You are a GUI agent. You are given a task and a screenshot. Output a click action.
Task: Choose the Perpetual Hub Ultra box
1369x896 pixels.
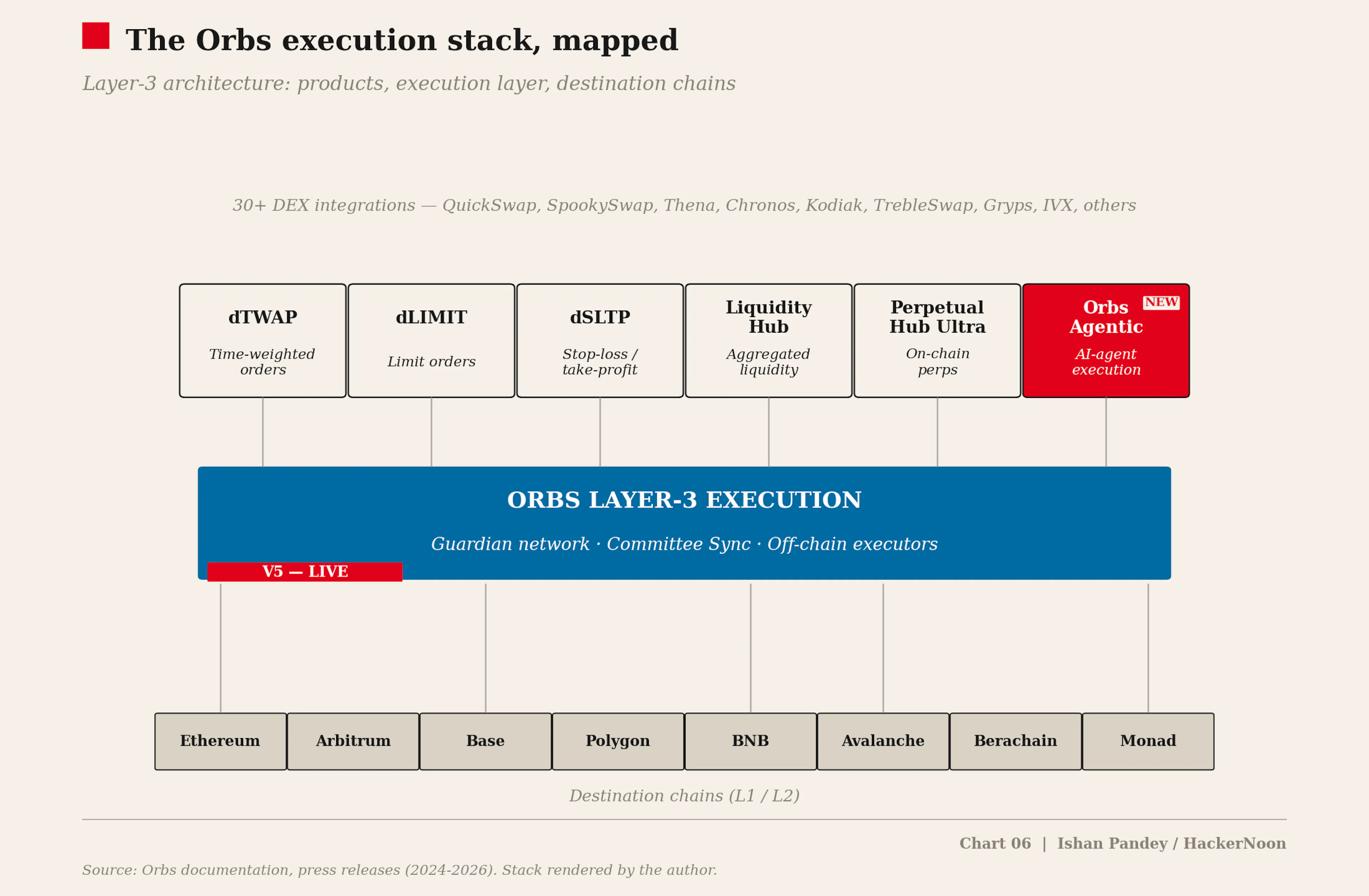coord(937,341)
